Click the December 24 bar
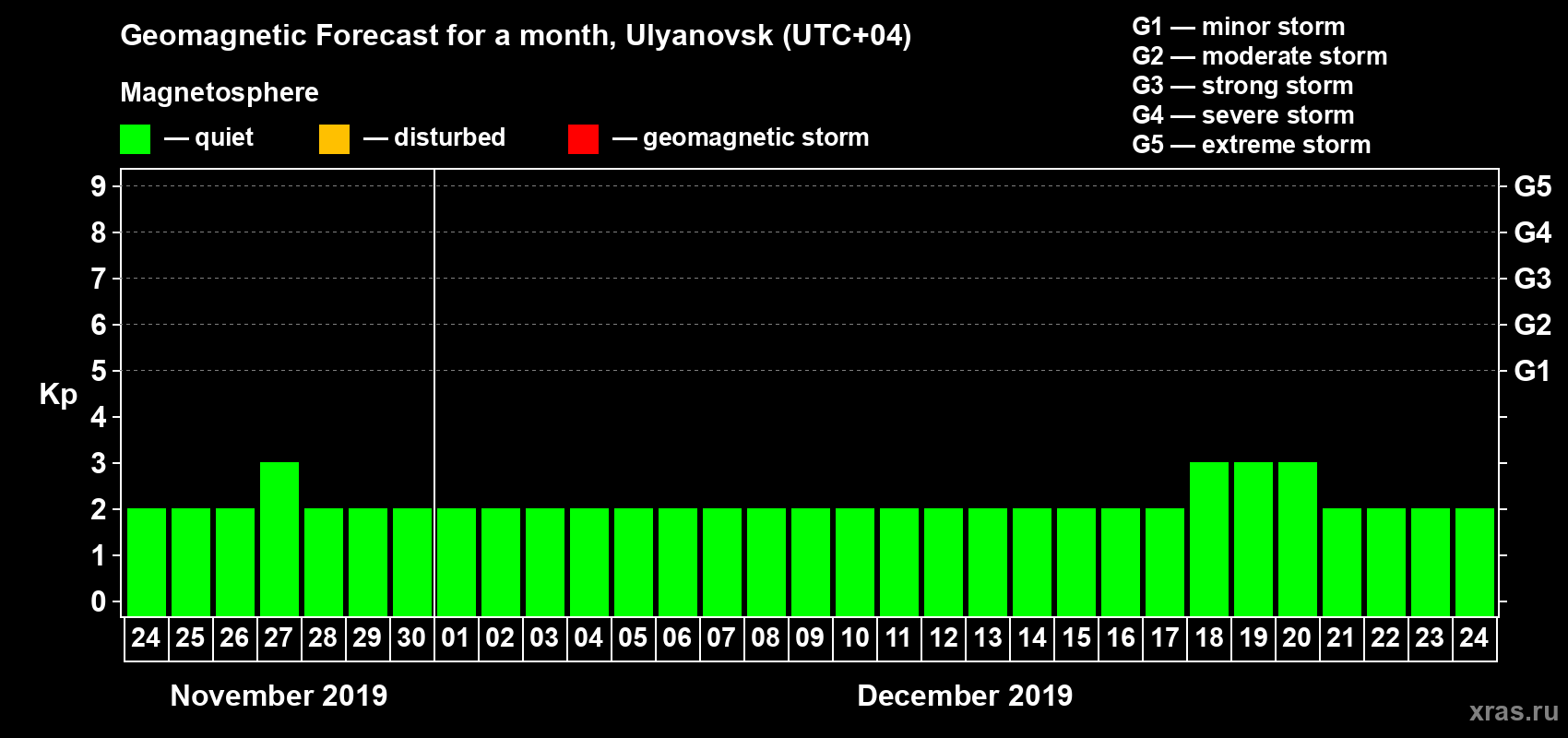 click(x=1475, y=562)
